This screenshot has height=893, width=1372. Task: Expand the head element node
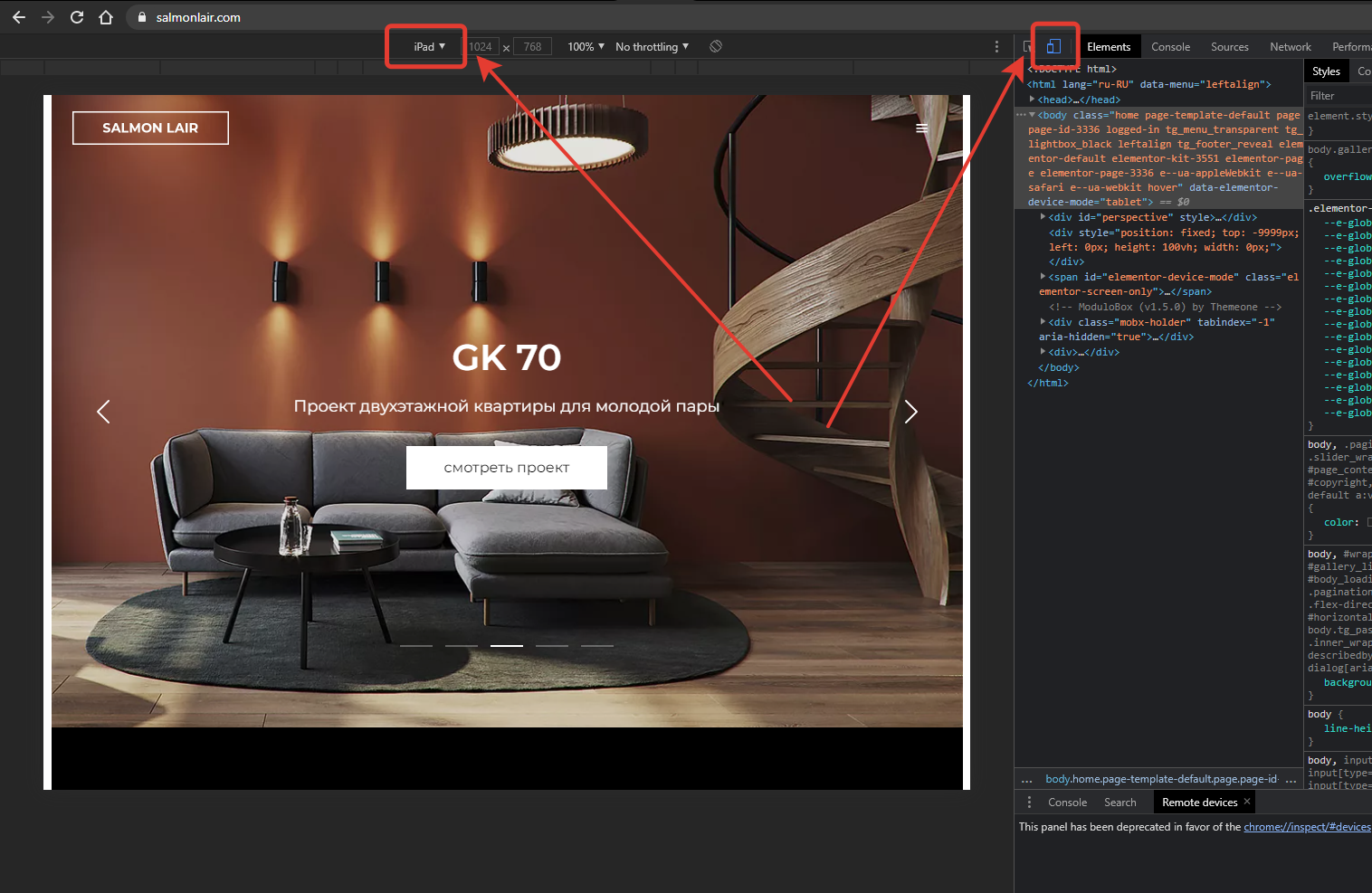[1033, 100]
